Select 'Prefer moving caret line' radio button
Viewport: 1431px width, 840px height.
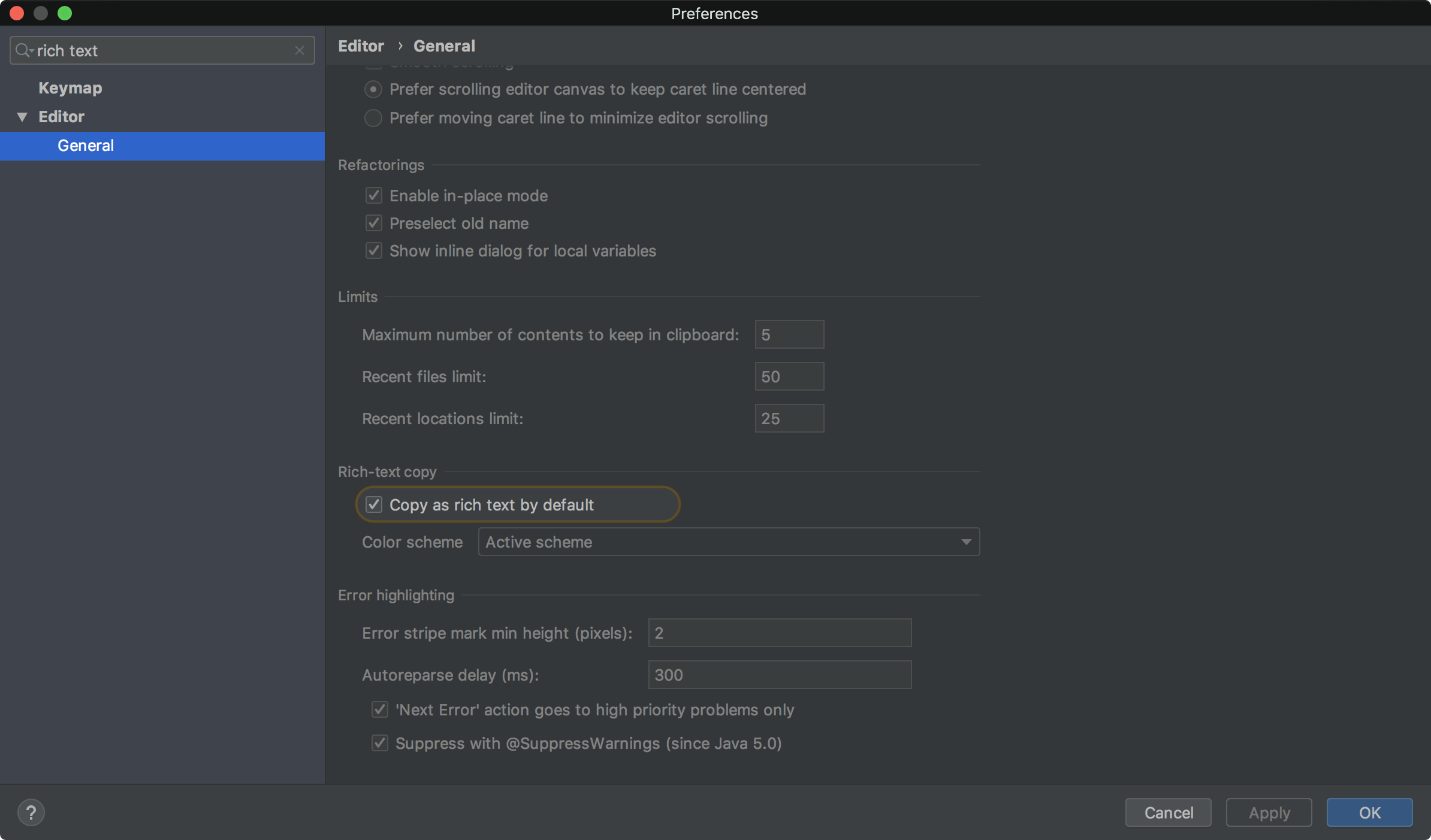click(x=373, y=118)
